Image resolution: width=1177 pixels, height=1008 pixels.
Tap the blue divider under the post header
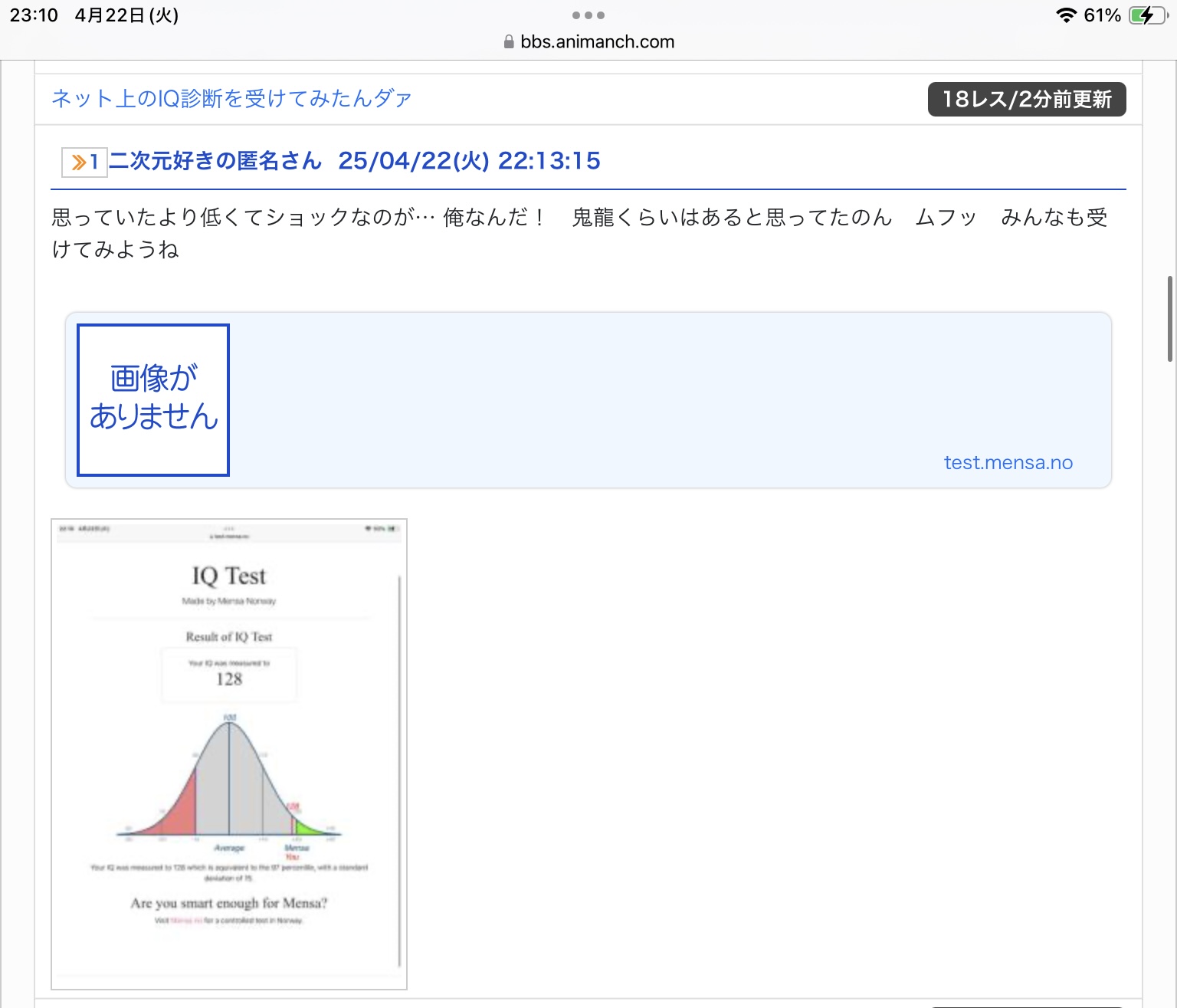pos(588,189)
